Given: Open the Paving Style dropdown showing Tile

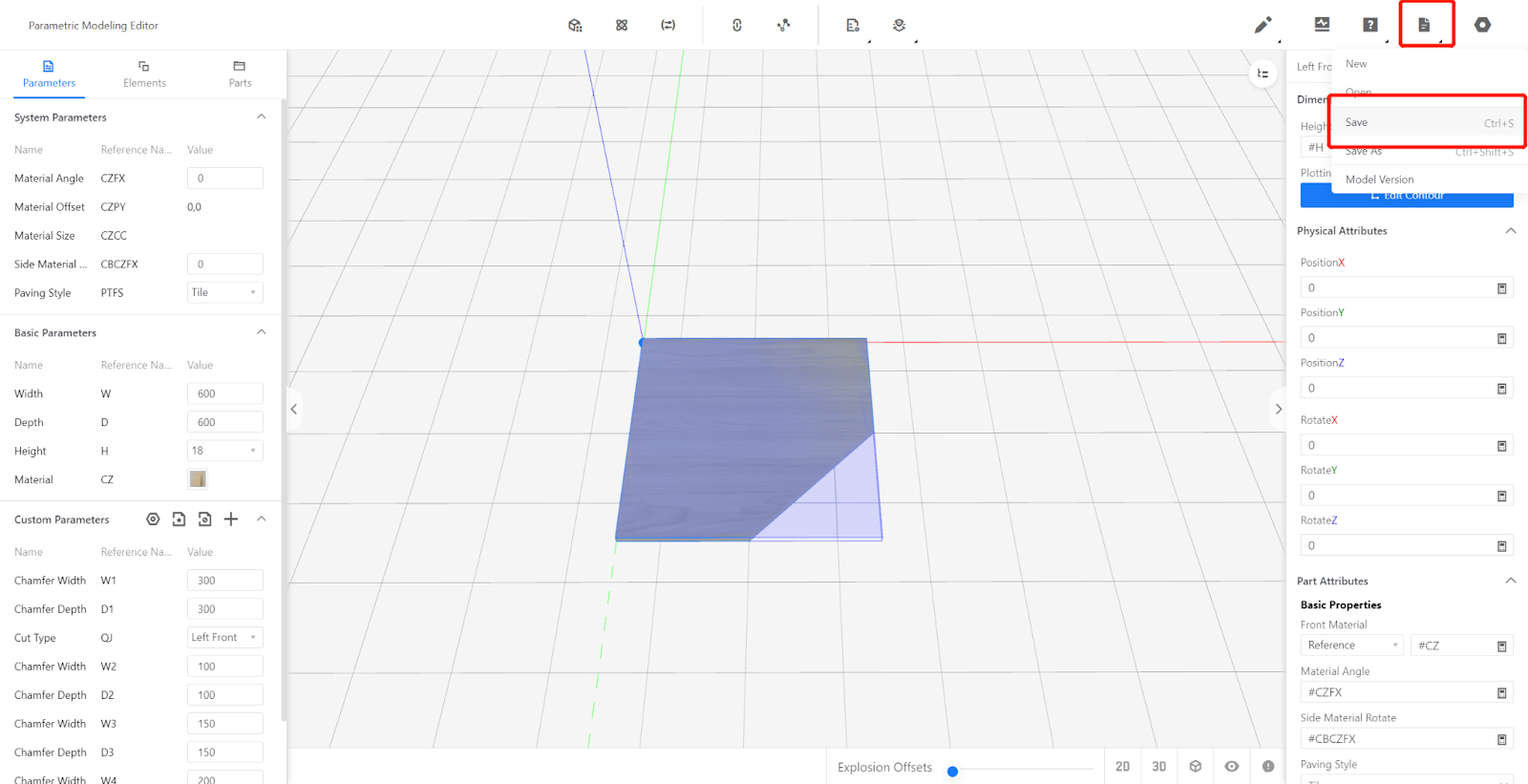Looking at the screenshot, I should coord(224,293).
